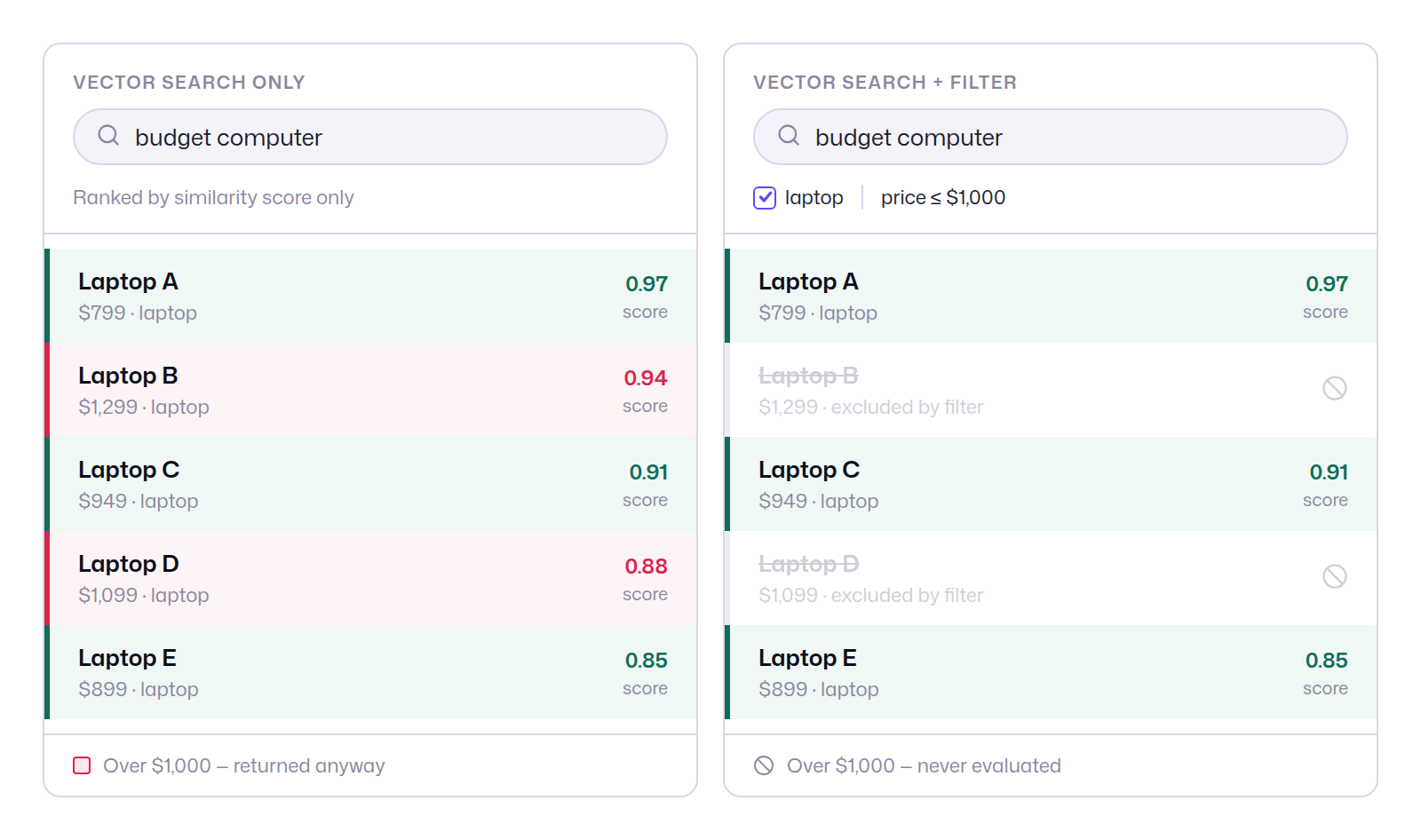
Task: Select Laptop C in the filtered results list
Action: point(1051,484)
